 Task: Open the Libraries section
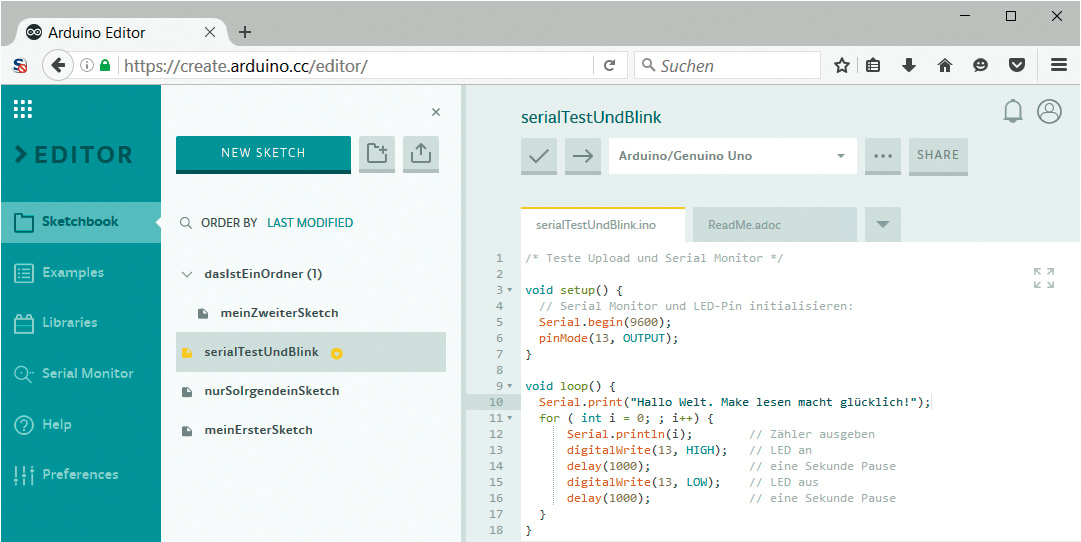pos(69,323)
